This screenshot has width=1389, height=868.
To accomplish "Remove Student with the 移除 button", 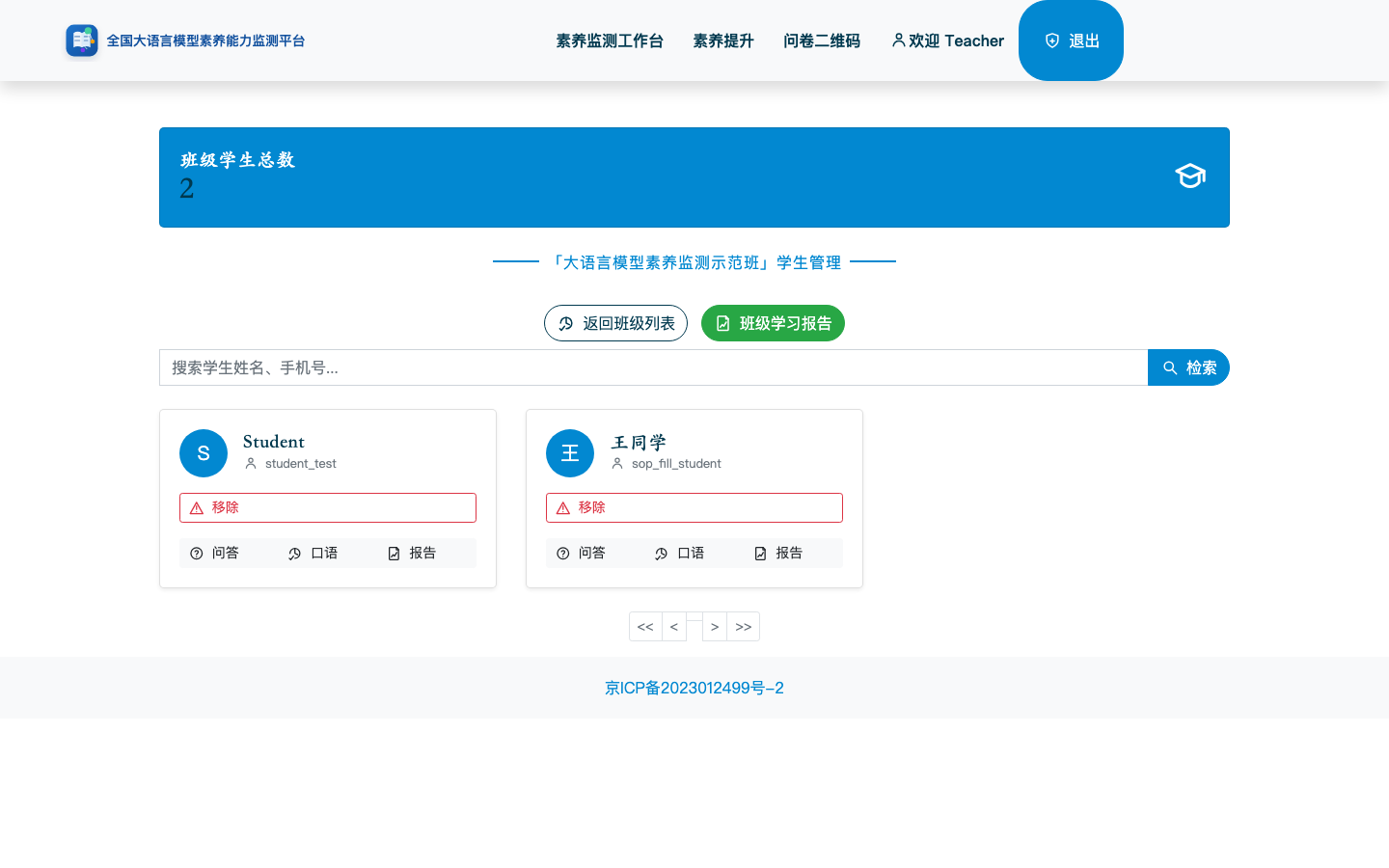I will (x=328, y=508).
